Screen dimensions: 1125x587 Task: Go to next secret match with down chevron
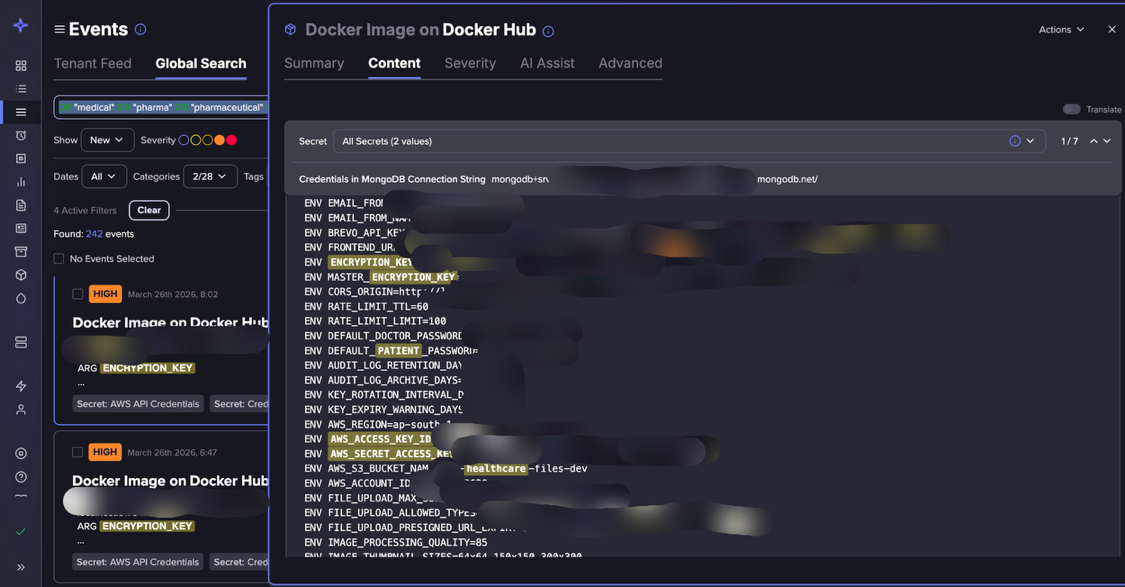tap(1107, 141)
